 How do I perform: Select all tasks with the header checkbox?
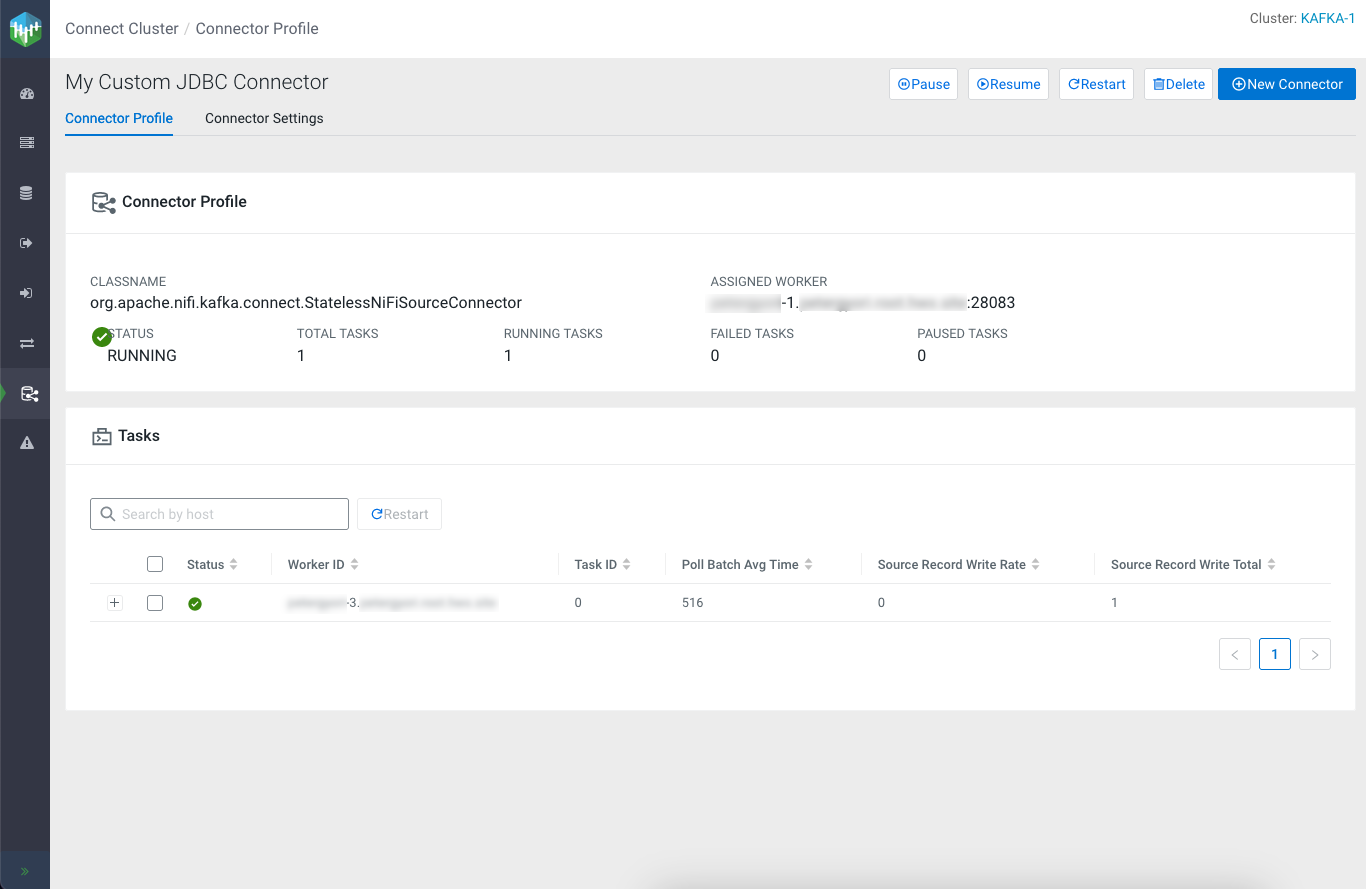click(155, 564)
